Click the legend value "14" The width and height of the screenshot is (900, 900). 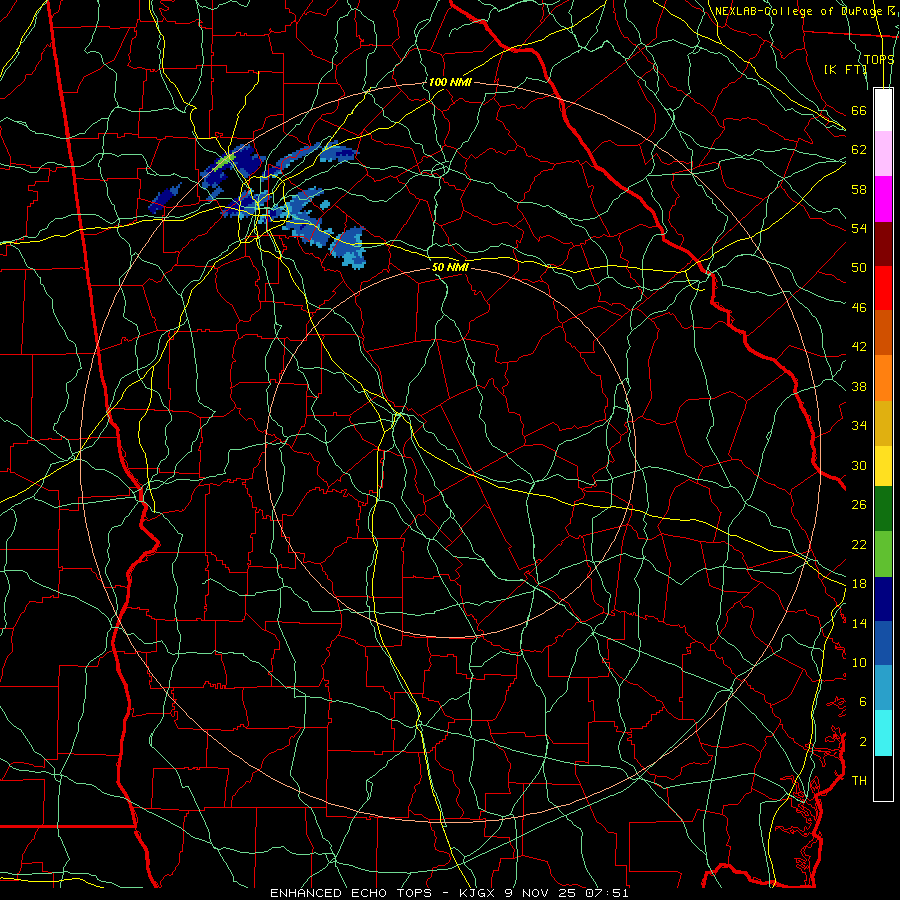[859, 623]
